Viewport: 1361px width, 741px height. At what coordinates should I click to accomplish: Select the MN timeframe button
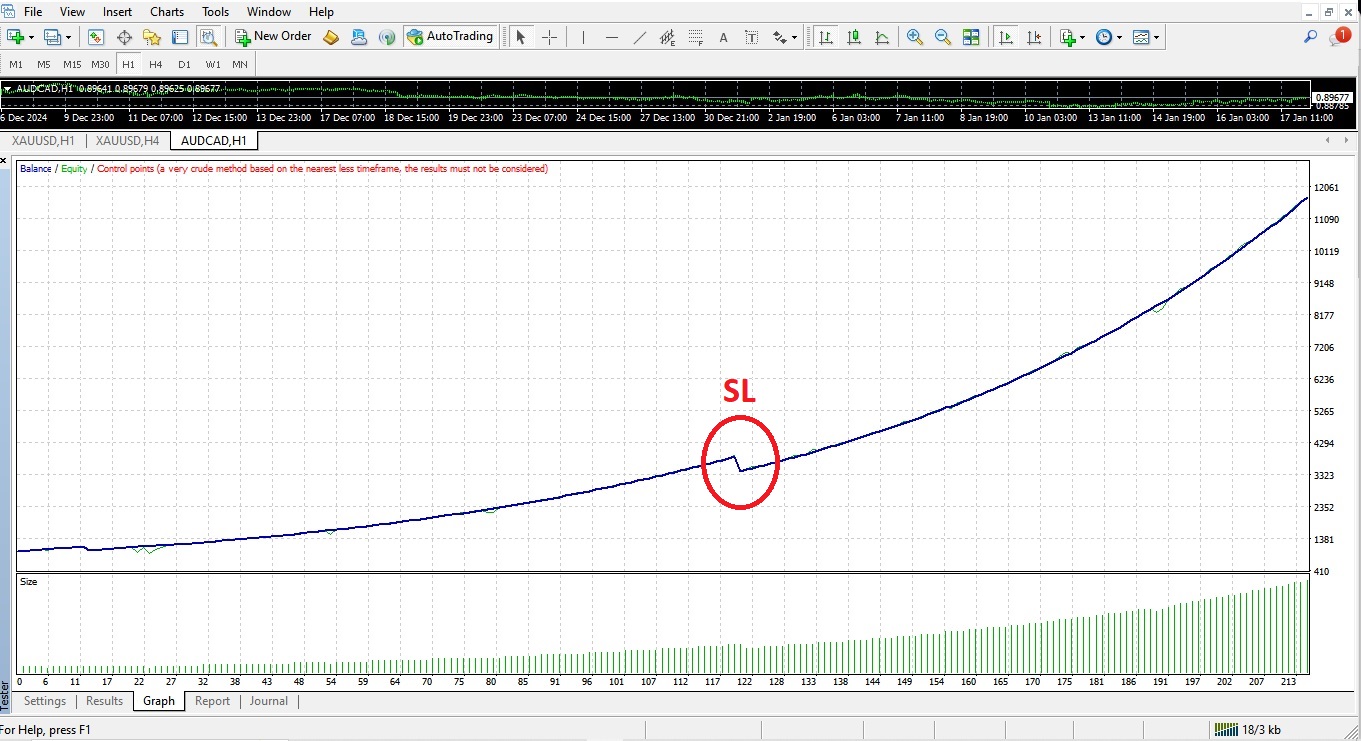[x=240, y=64]
